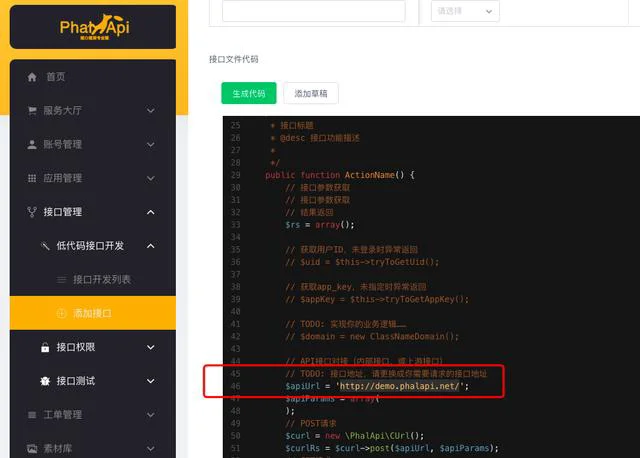The height and width of the screenshot is (458, 640).
Task: Click the $rs = array(); code line
Action: [320, 225]
